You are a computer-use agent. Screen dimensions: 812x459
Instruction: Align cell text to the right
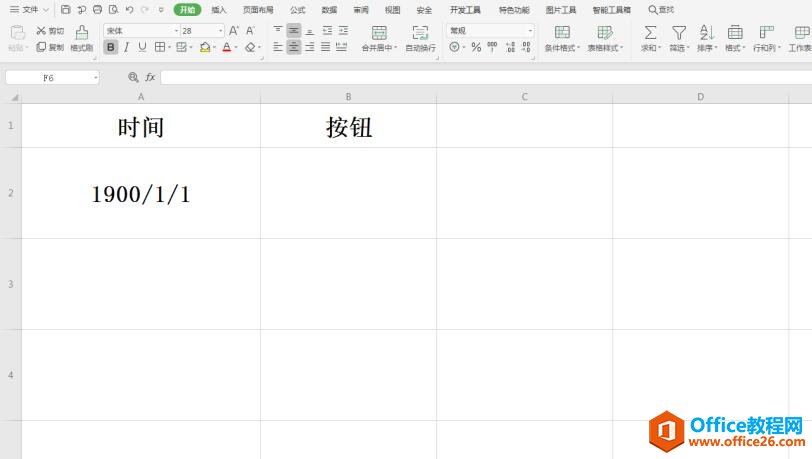310,47
